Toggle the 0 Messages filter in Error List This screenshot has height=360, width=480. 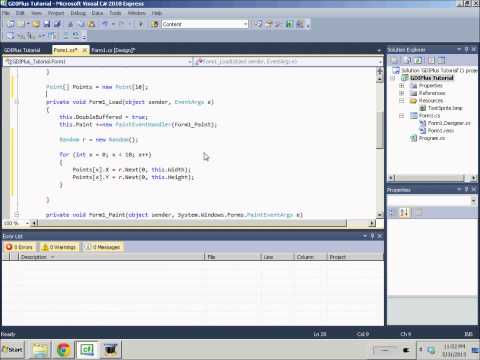(103, 247)
